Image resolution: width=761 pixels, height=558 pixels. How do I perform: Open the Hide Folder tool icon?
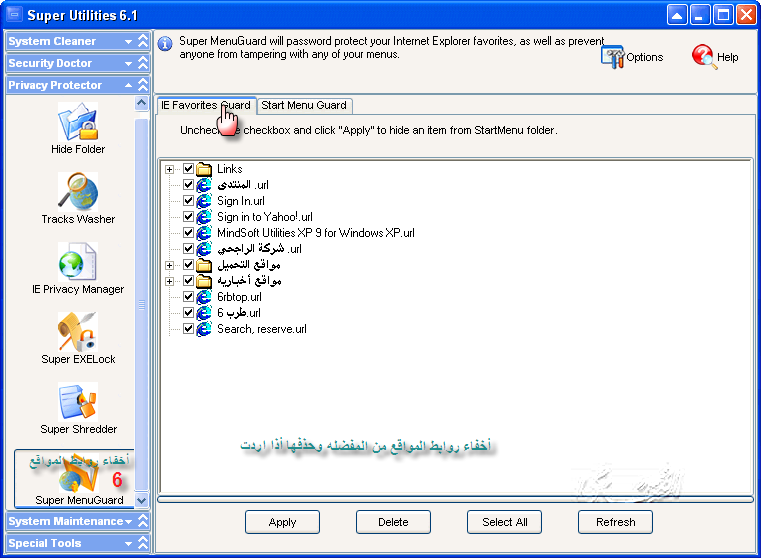(x=78, y=121)
